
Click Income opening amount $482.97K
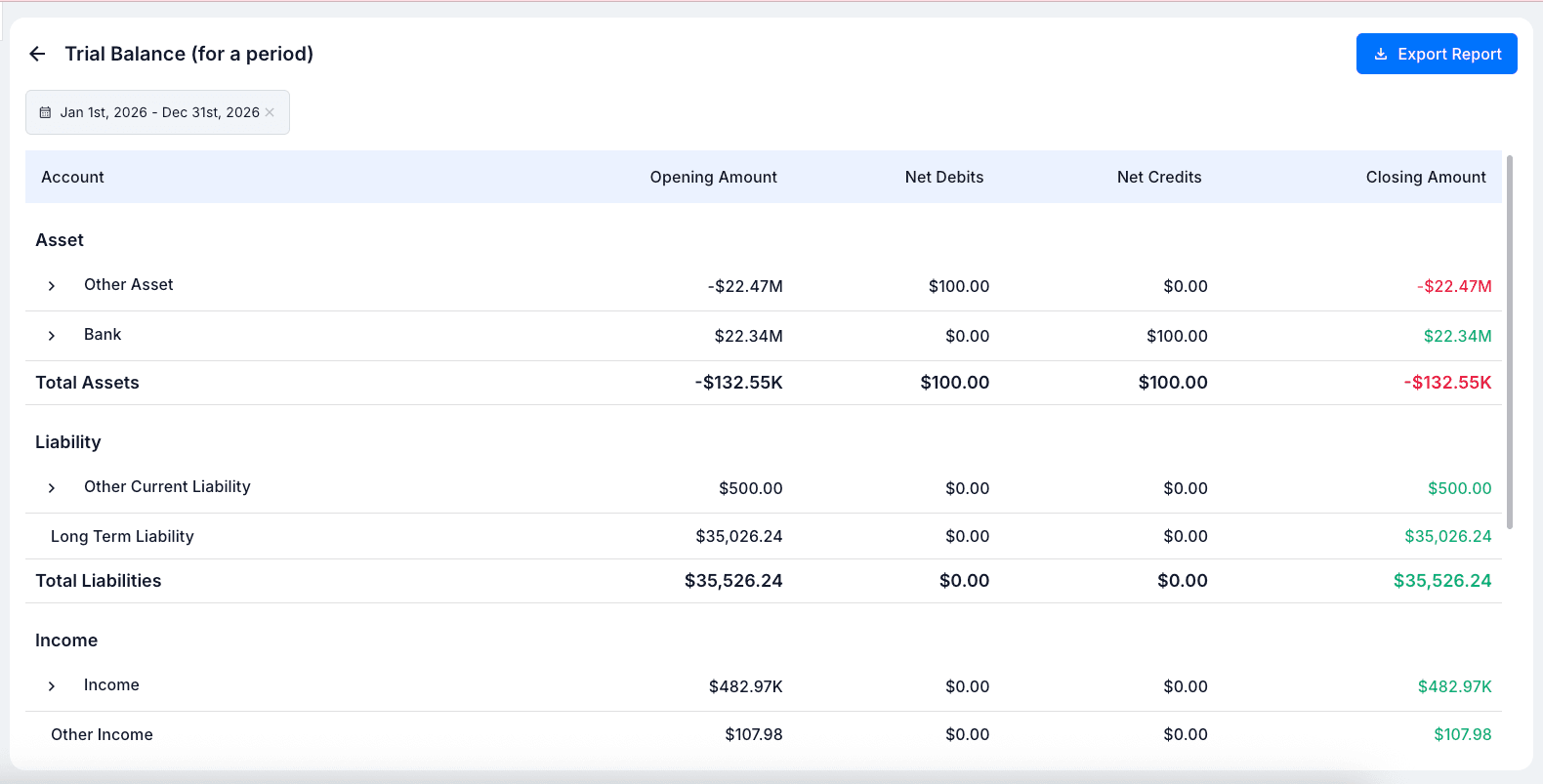pos(746,686)
